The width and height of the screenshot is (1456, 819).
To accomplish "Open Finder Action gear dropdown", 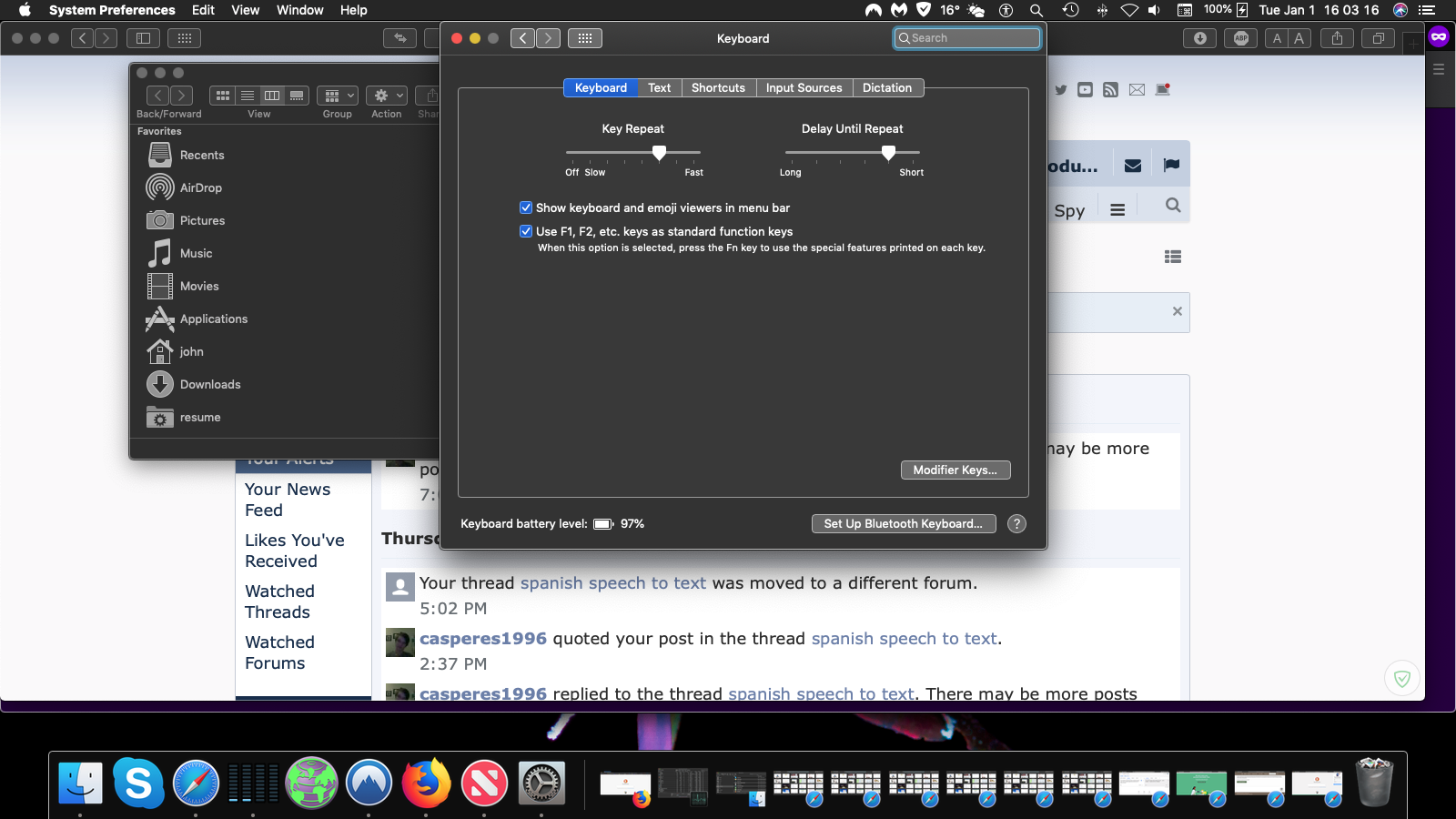I will 387,96.
